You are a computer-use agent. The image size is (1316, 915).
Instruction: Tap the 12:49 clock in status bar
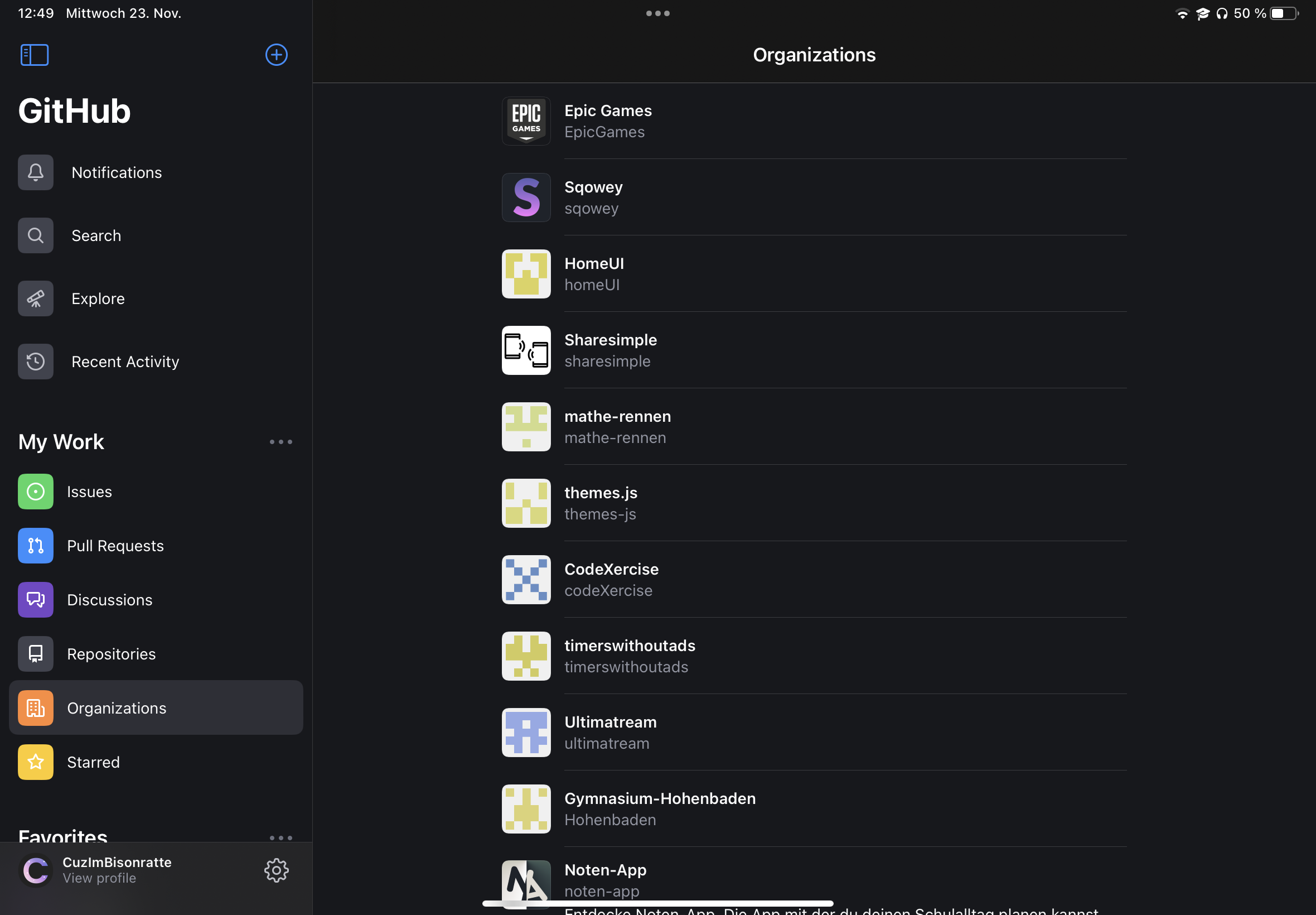click(36, 13)
